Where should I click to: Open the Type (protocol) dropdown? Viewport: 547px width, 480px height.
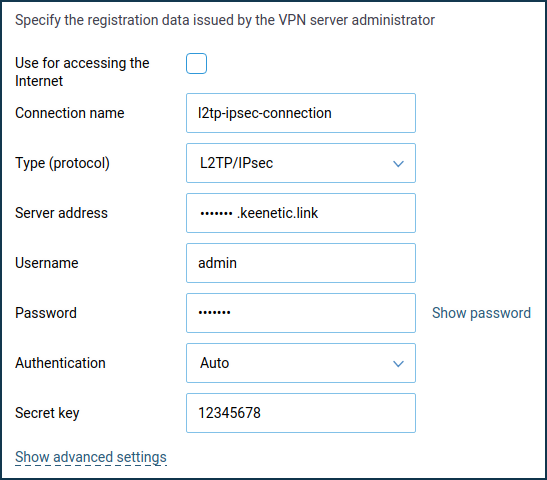(301, 163)
